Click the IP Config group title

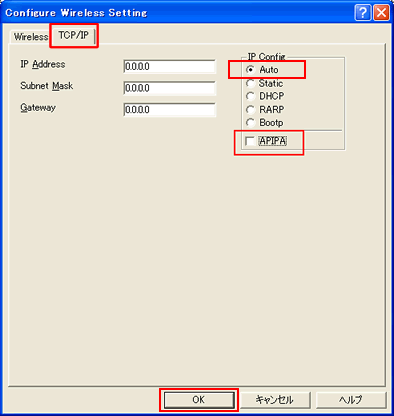(x=266, y=57)
